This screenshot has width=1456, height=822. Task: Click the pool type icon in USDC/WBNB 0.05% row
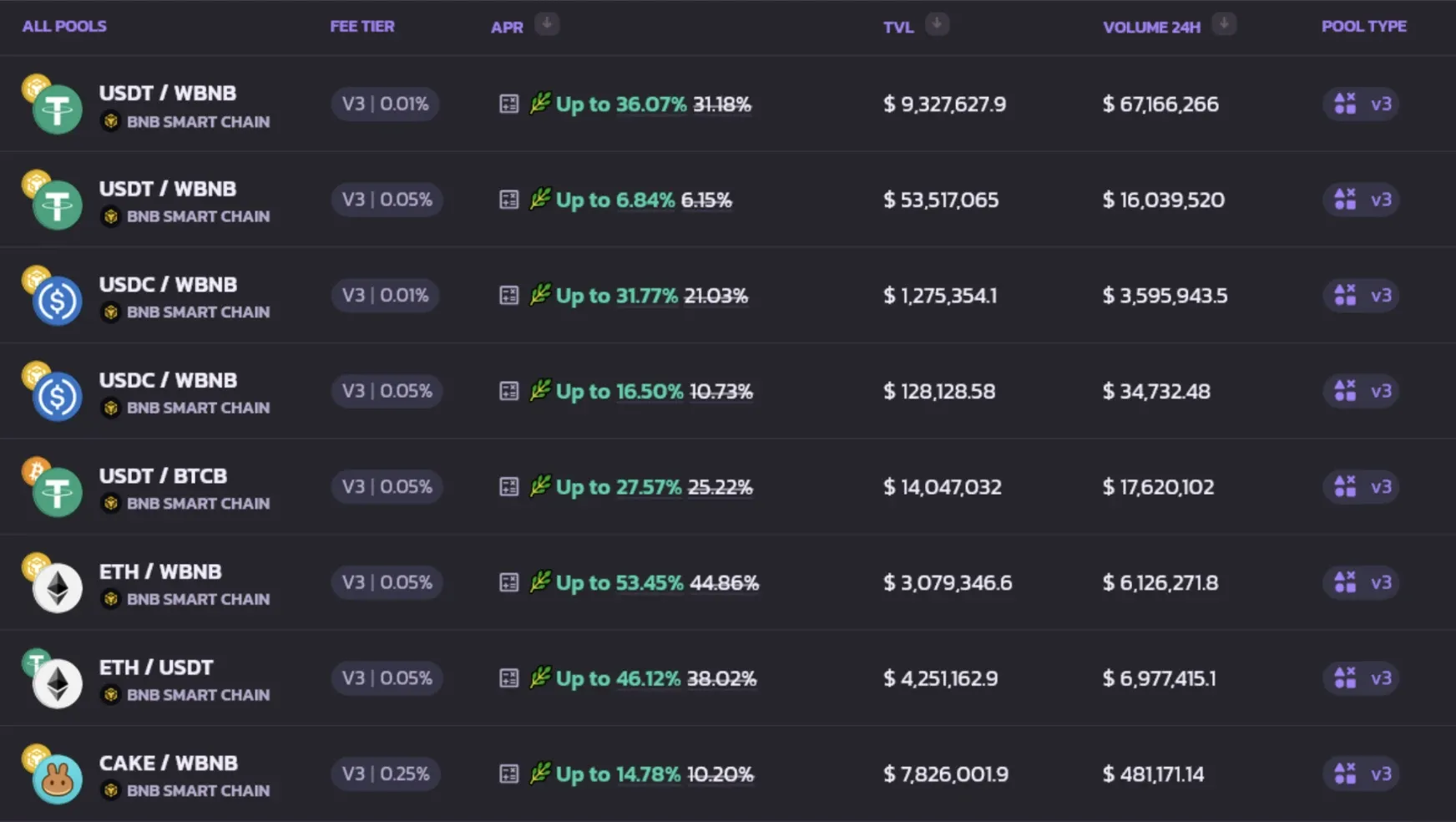[1345, 391]
